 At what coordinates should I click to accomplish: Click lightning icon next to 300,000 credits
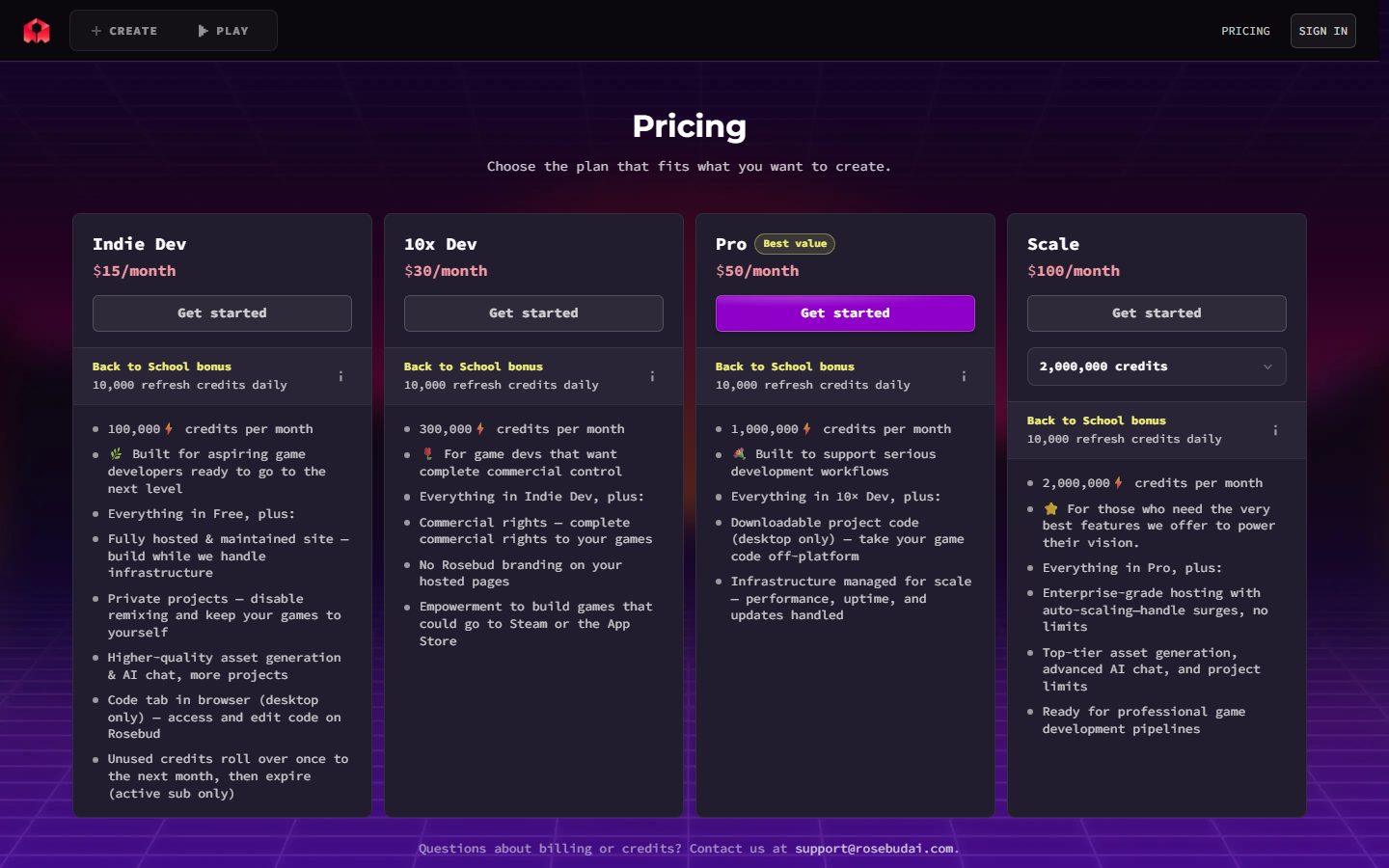[x=480, y=429]
